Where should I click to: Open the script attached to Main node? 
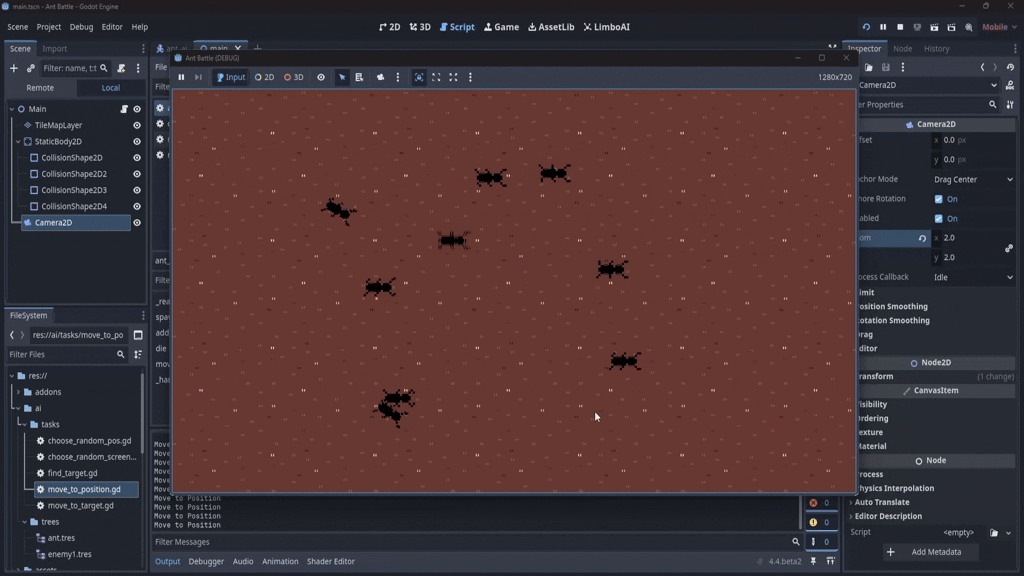point(124,109)
